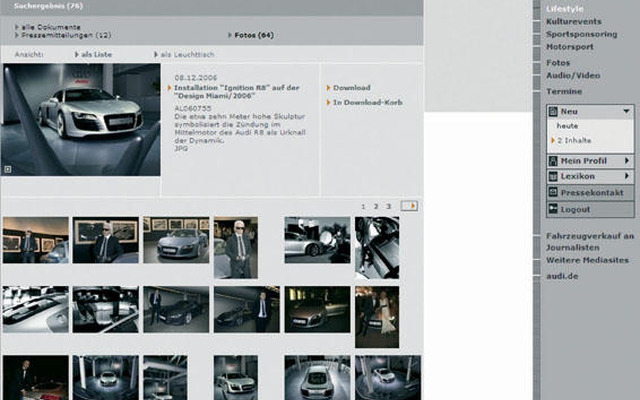Go to Sportsponsoring in the sidebar
Image resolution: width=640 pixels, height=400 pixels.
coord(581,34)
